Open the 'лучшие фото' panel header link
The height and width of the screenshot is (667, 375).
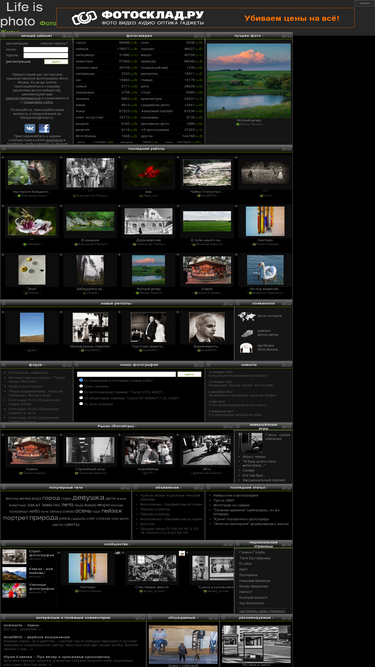click(249, 36)
